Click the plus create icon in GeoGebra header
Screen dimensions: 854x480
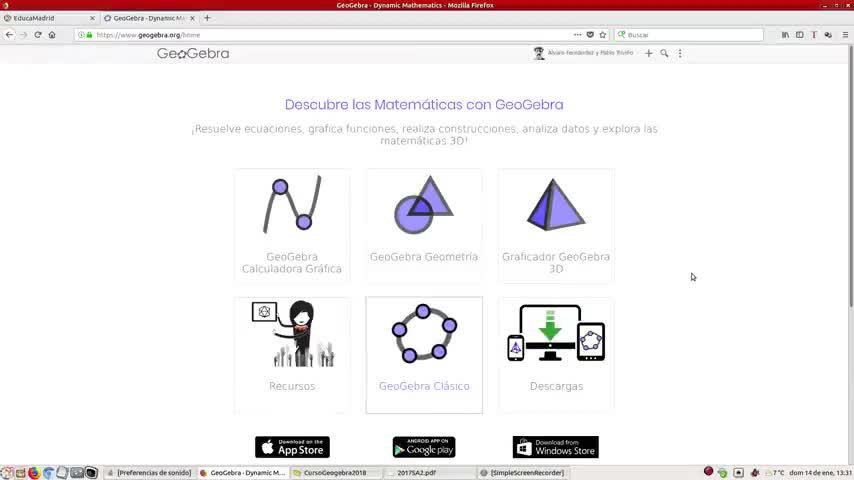[x=648, y=53]
